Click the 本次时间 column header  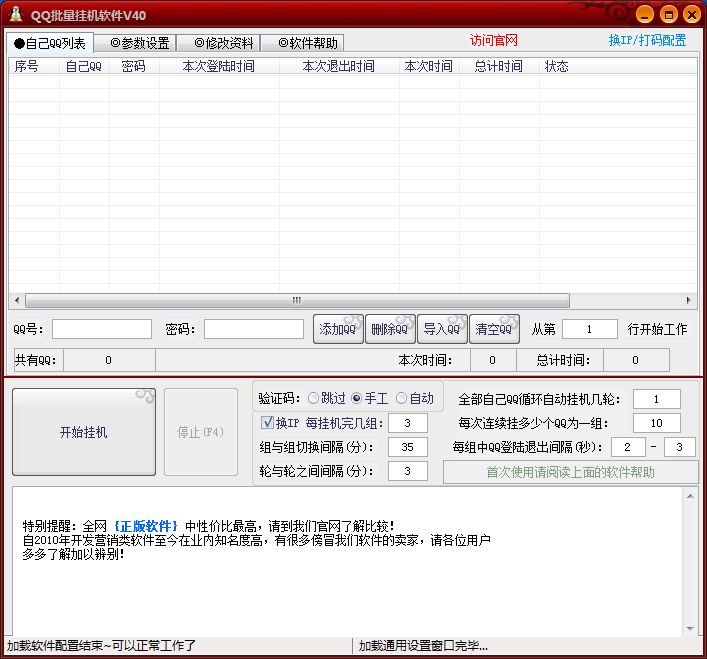[429, 66]
